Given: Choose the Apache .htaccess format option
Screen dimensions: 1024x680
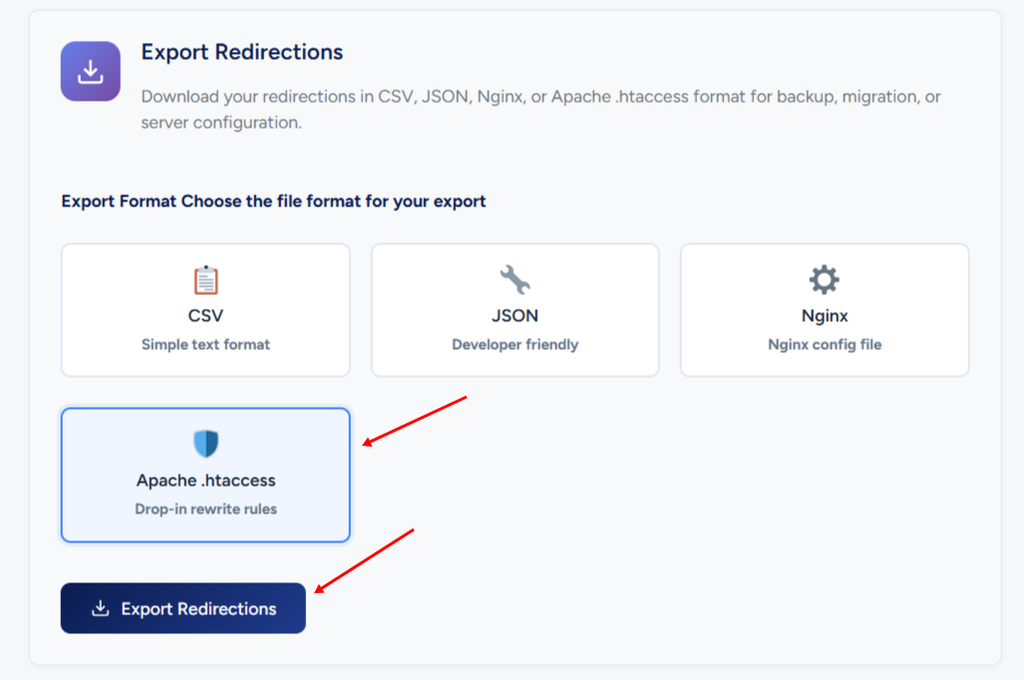Looking at the screenshot, I should [x=206, y=475].
